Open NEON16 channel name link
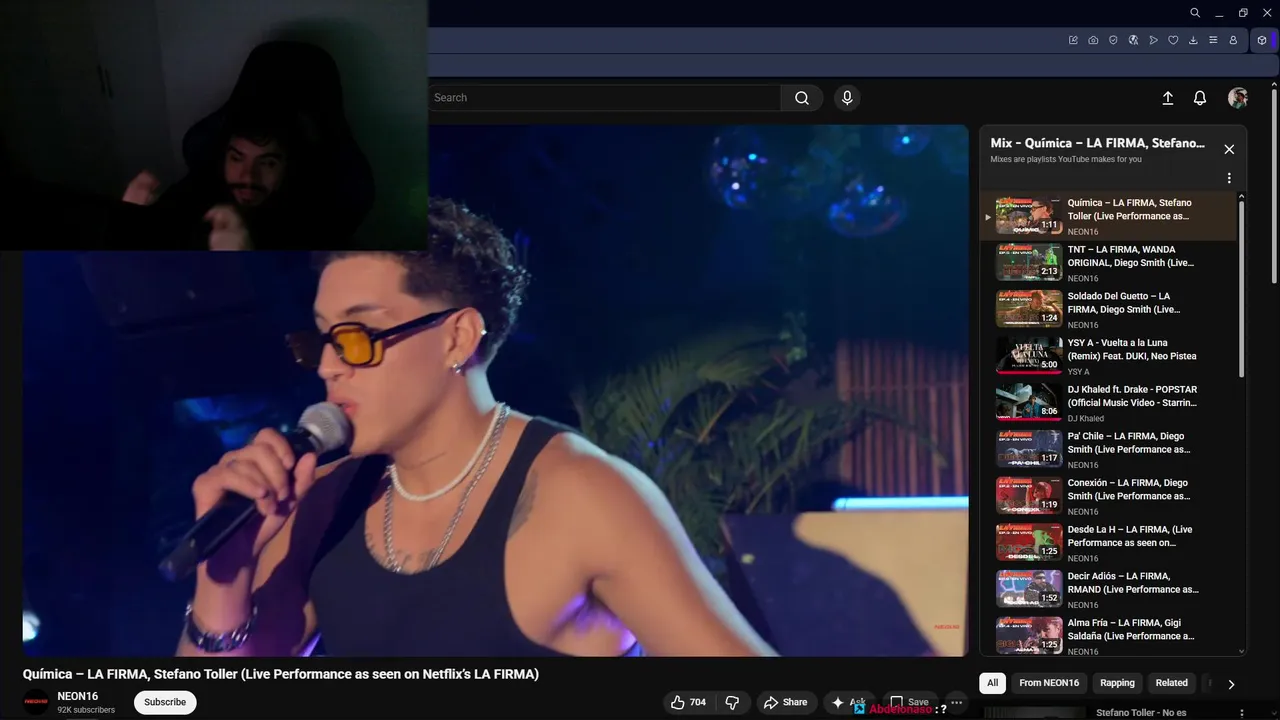This screenshot has width=1280, height=720. pos(78,696)
